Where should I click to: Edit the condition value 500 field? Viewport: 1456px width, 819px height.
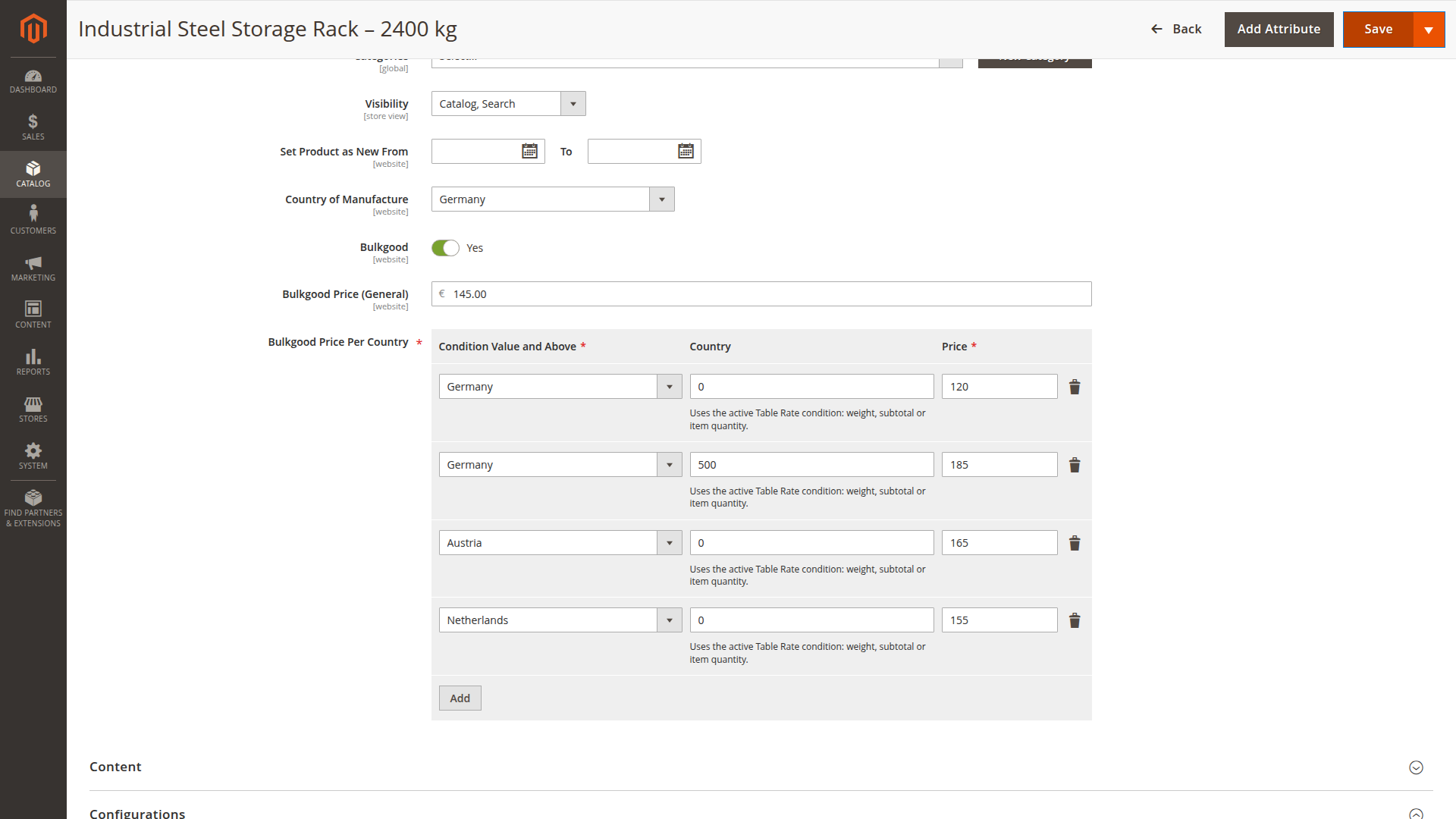pos(811,465)
